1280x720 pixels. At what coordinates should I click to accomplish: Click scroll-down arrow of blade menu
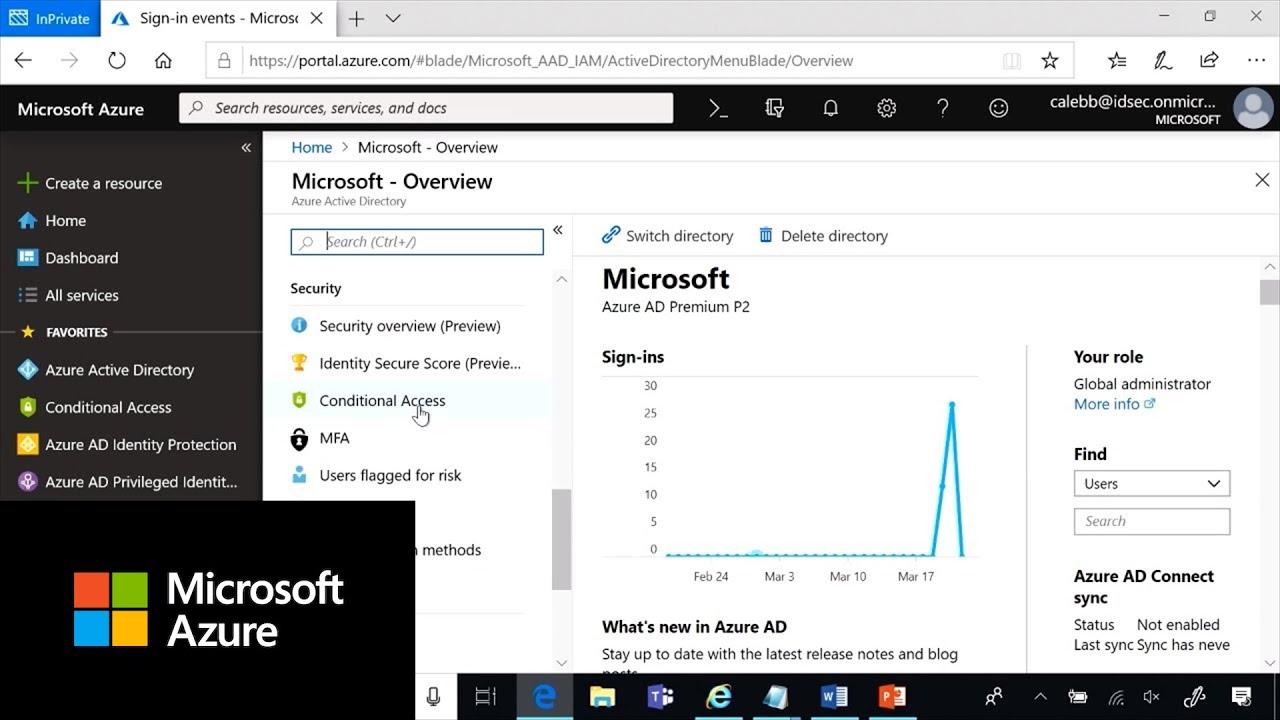point(562,662)
